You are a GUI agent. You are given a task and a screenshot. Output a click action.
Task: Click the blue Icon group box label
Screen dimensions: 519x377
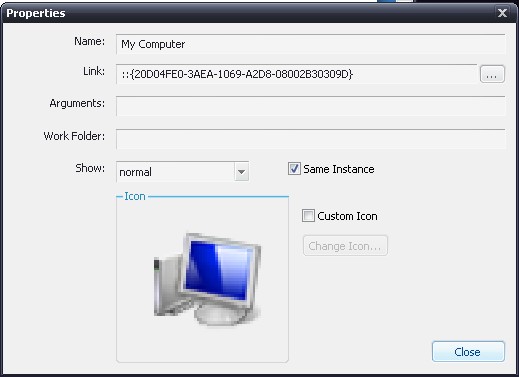pos(135,196)
